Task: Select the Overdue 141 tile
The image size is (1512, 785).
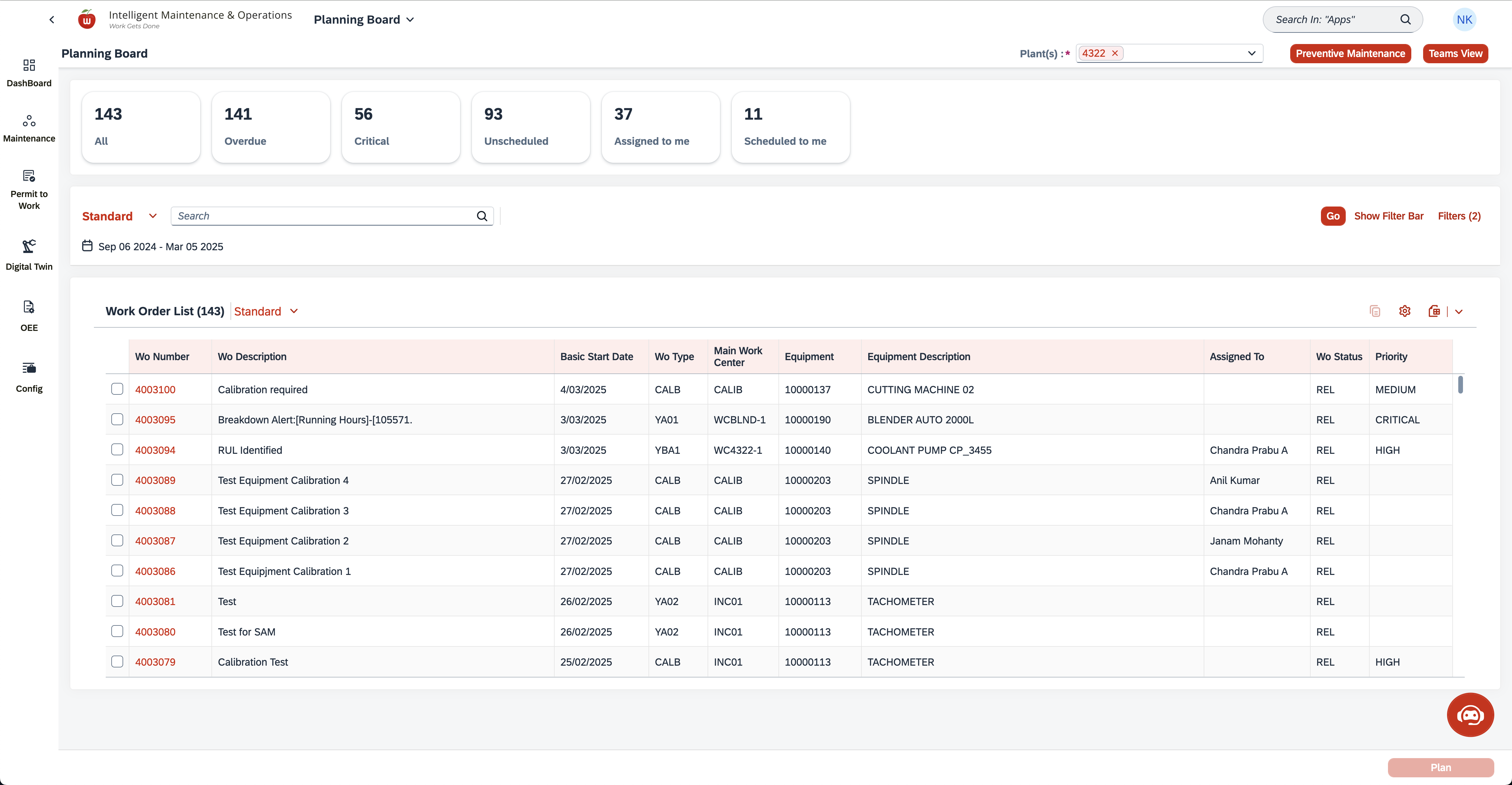Action: [271, 127]
